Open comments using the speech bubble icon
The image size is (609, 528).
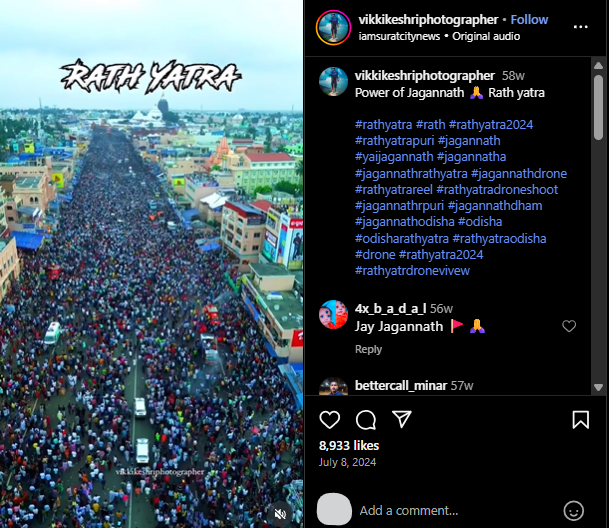[x=365, y=420]
